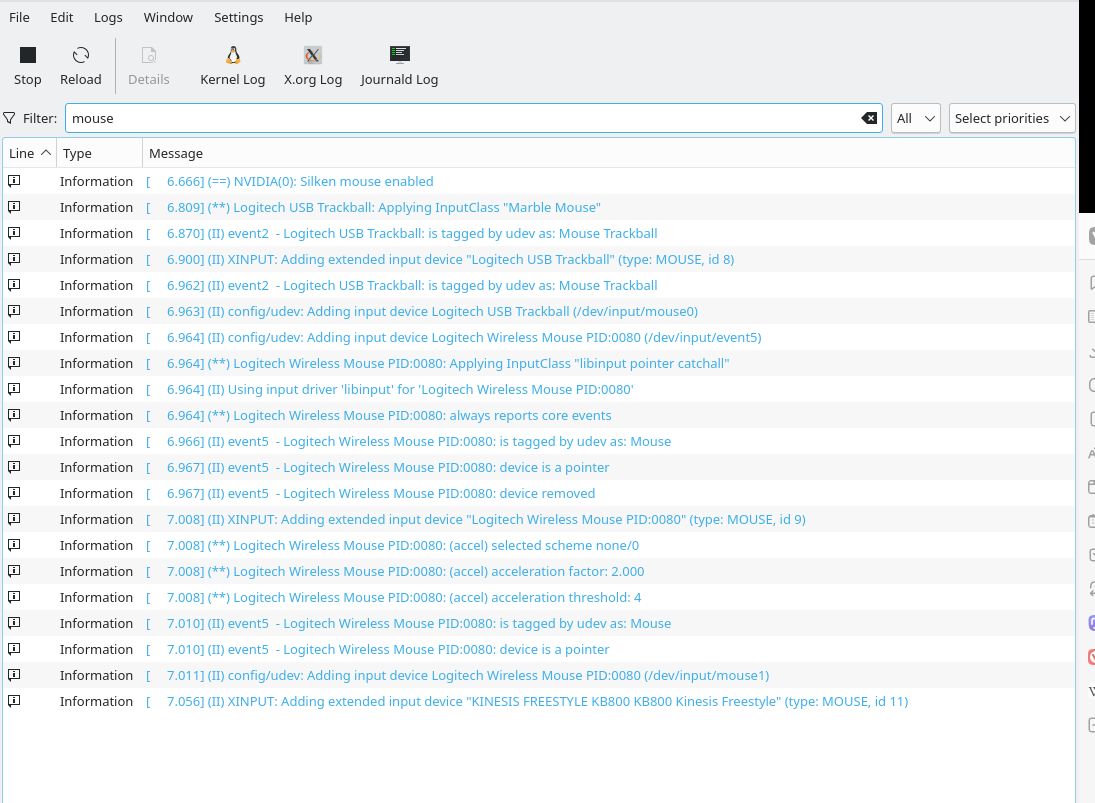Open the Edit menu
Viewport: 1095px width, 803px height.
point(61,17)
